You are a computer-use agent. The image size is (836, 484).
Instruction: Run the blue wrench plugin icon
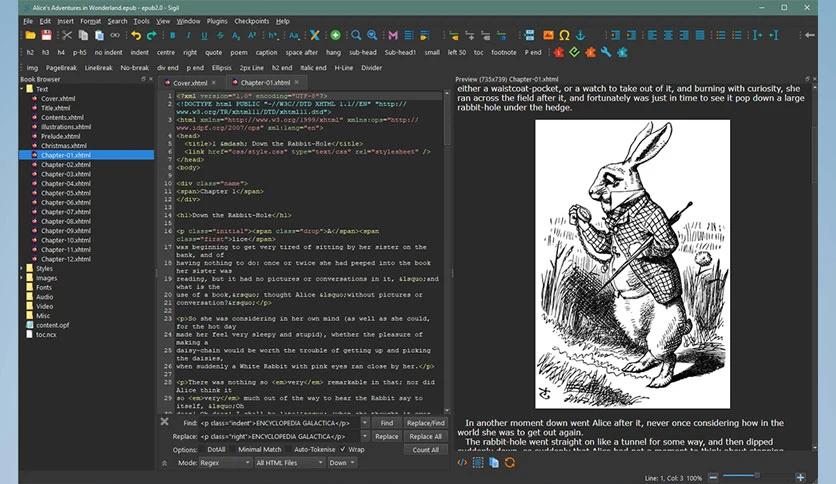[606, 52]
